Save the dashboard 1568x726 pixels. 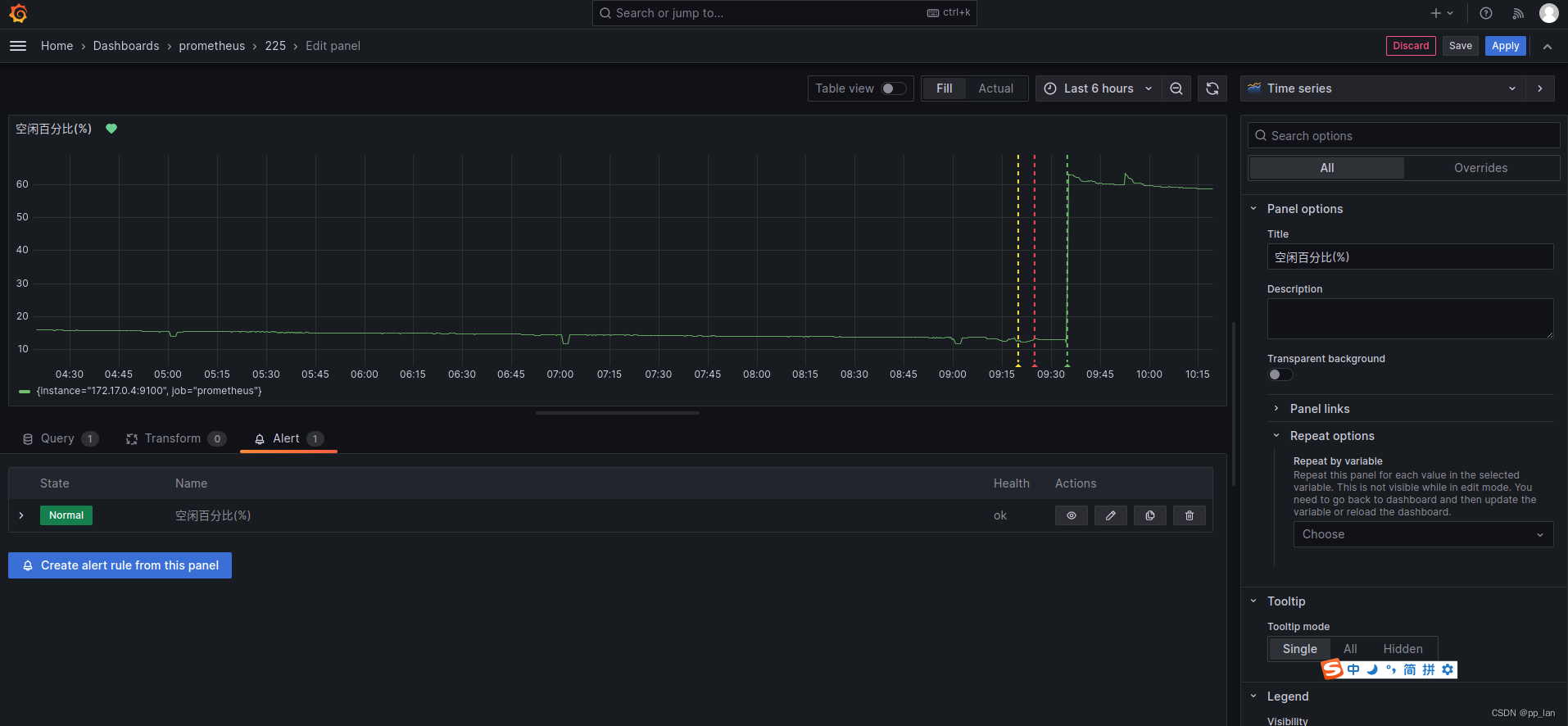pyautogui.click(x=1461, y=46)
